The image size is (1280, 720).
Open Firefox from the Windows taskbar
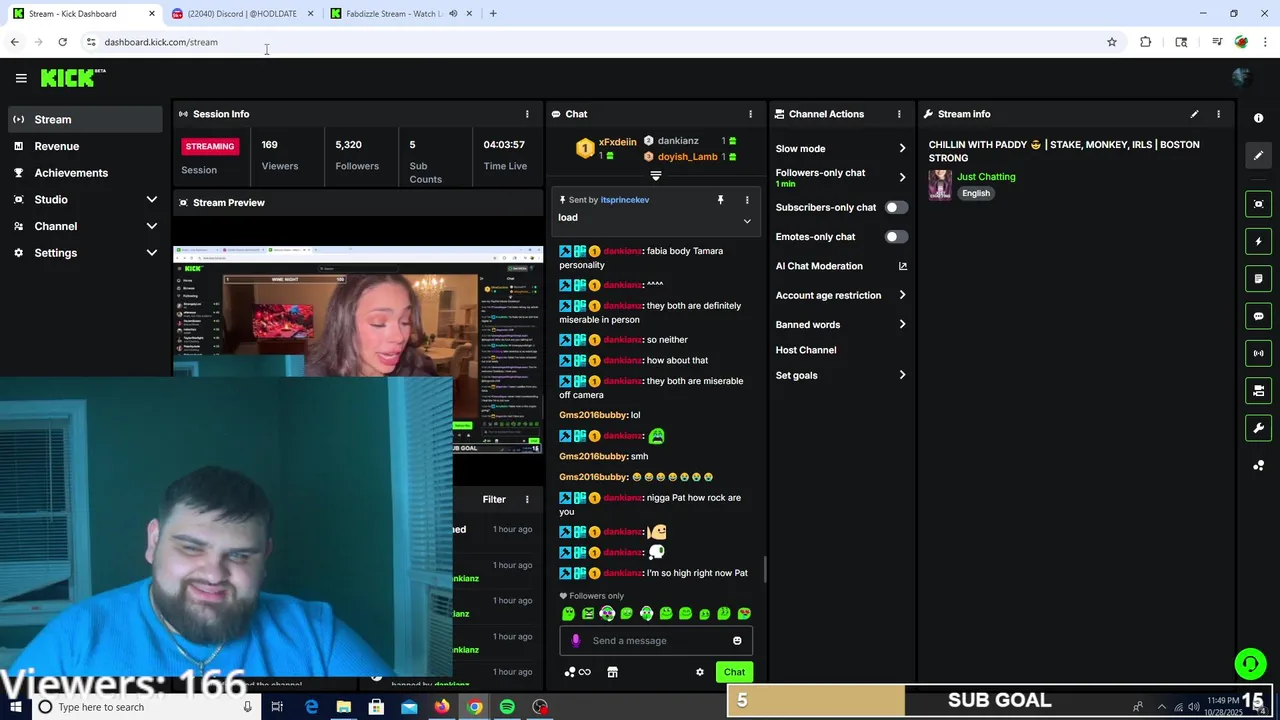tap(441, 707)
